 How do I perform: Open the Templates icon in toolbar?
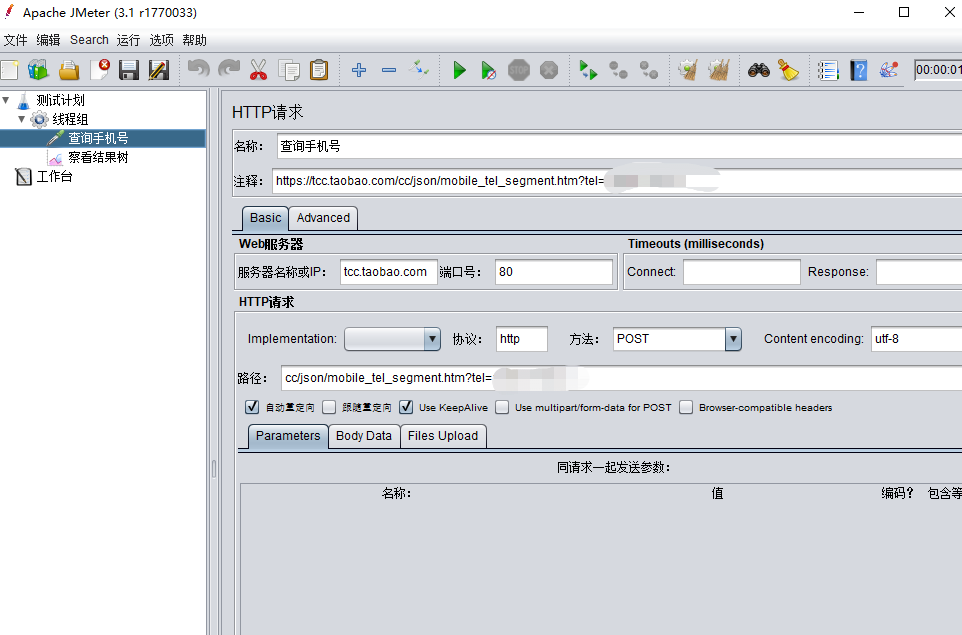click(38, 70)
